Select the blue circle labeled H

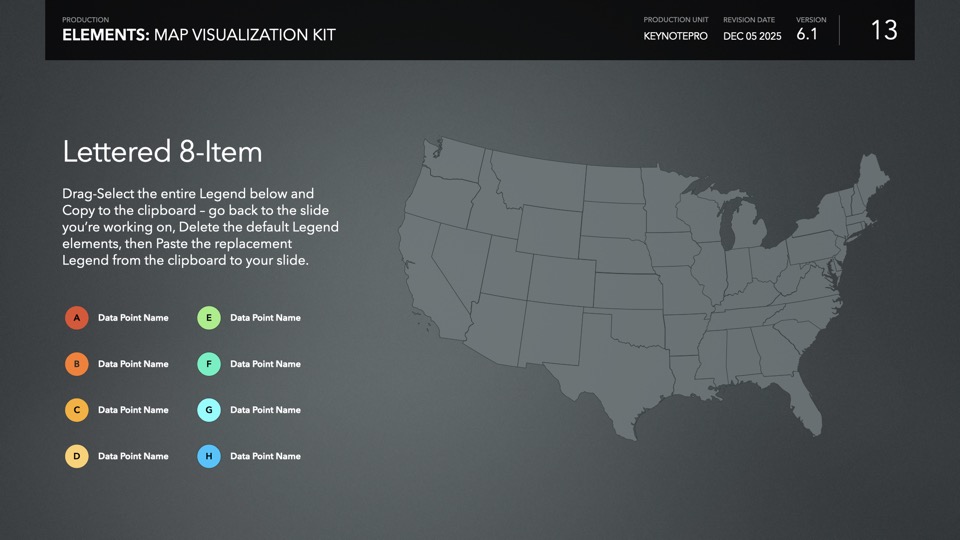tap(208, 456)
